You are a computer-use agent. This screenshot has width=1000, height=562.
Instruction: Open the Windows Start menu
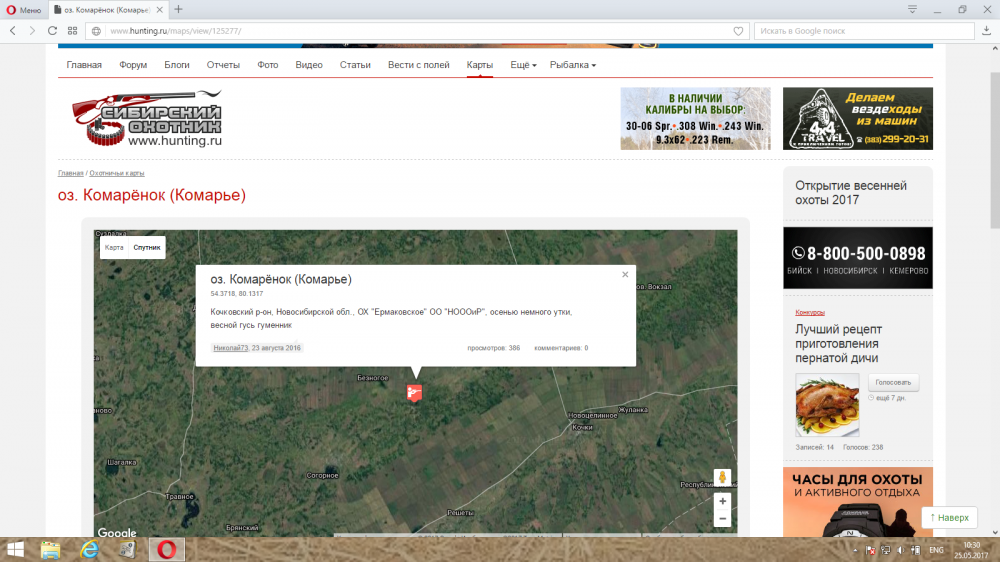coord(15,549)
